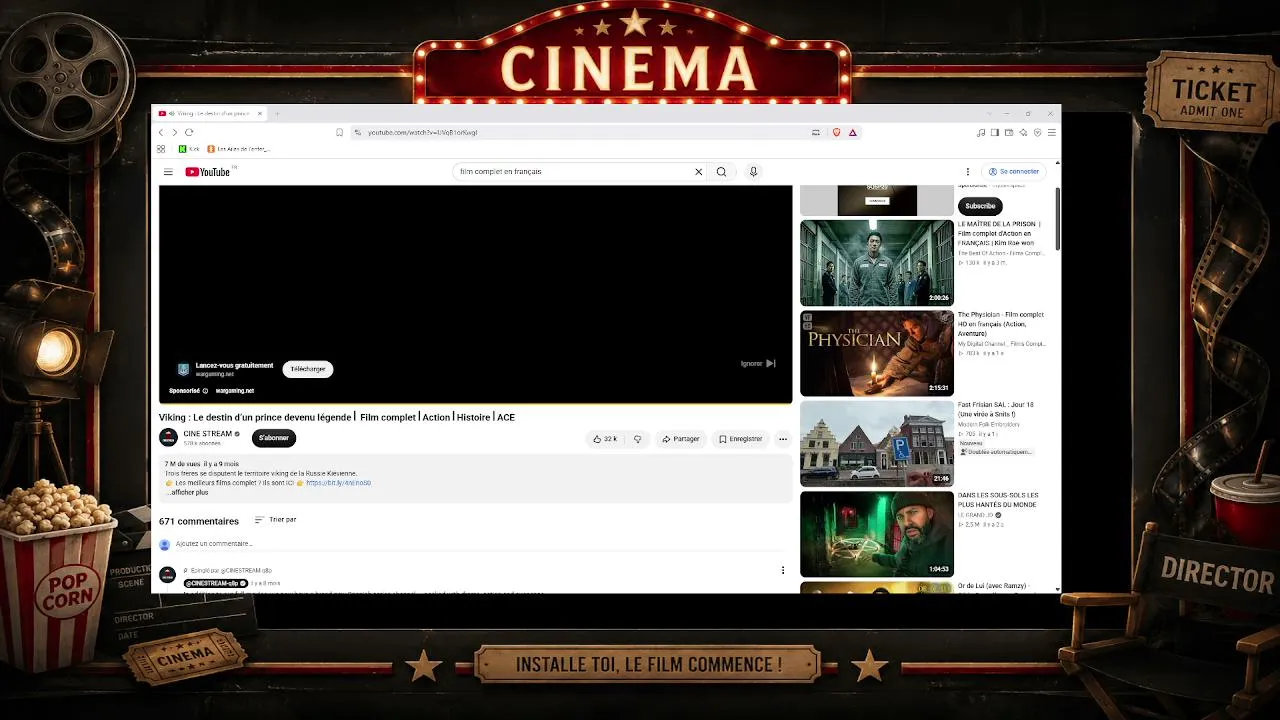Open the YouTube guide hamburger menu
Image resolution: width=1280 pixels, height=720 pixels.
tap(168, 172)
